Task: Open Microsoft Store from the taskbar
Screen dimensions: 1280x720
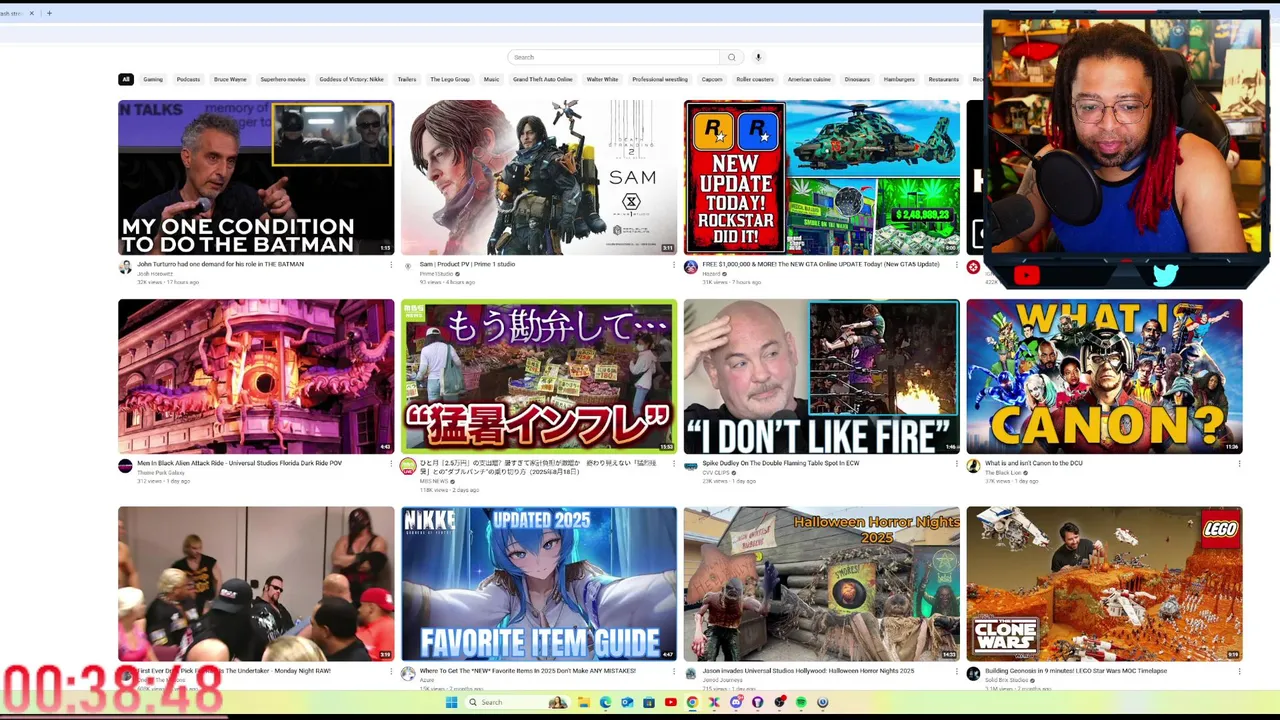Action: coord(649,702)
